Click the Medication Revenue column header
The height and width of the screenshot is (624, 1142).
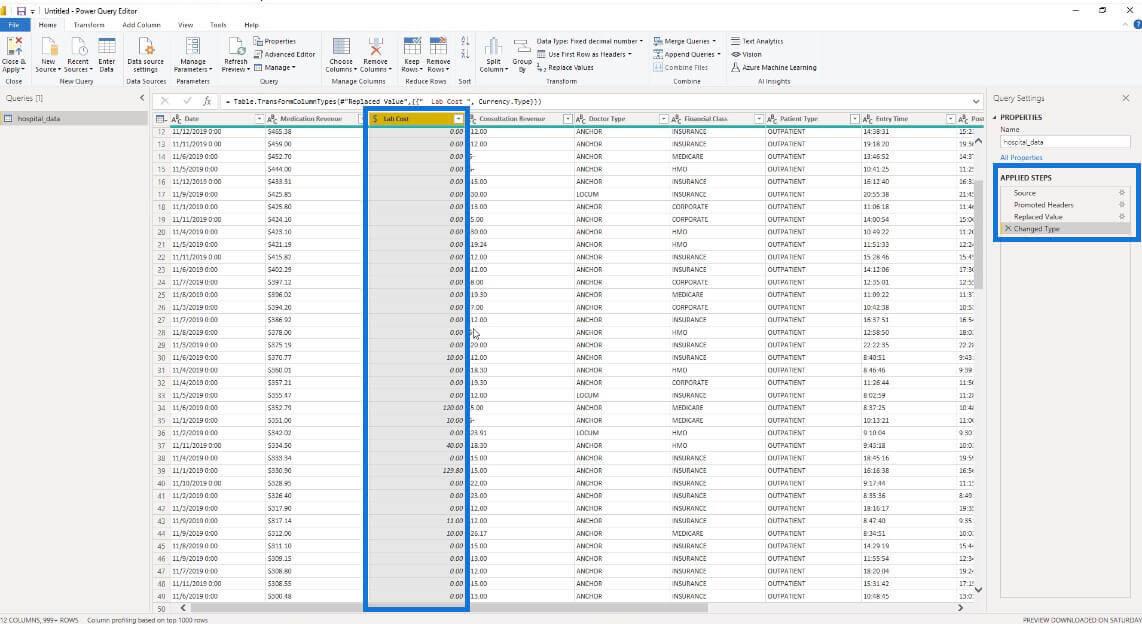tap(311, 119)
